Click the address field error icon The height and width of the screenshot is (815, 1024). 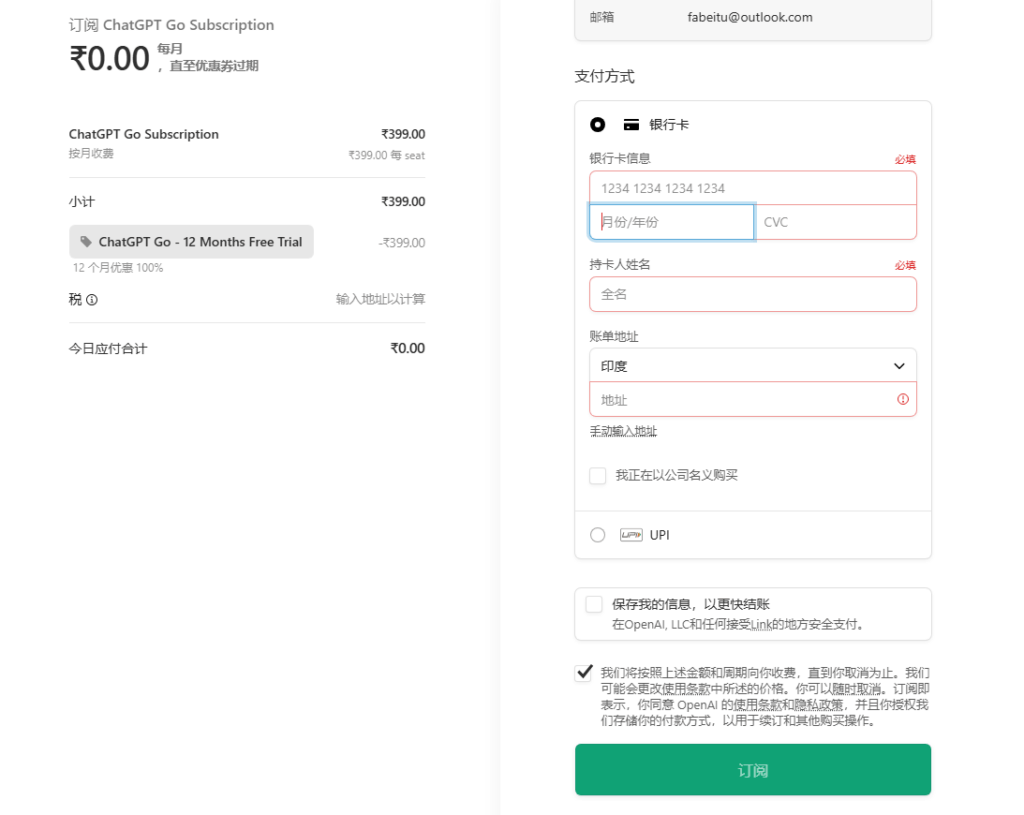(x=903, y=399)
